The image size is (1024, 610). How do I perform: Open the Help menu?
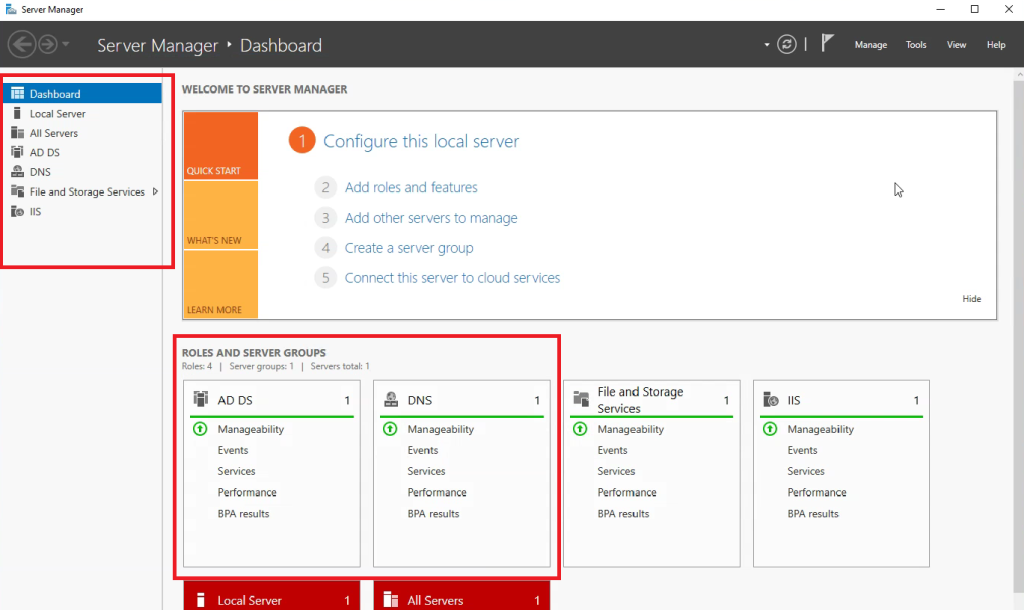click(x=996, y=44)
